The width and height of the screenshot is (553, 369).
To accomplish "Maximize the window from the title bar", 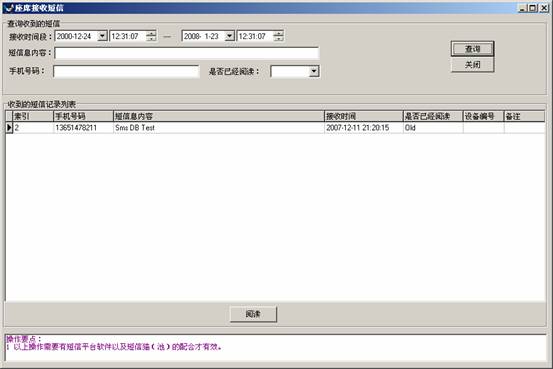I will pyautogui.click(x=534, y=8).
